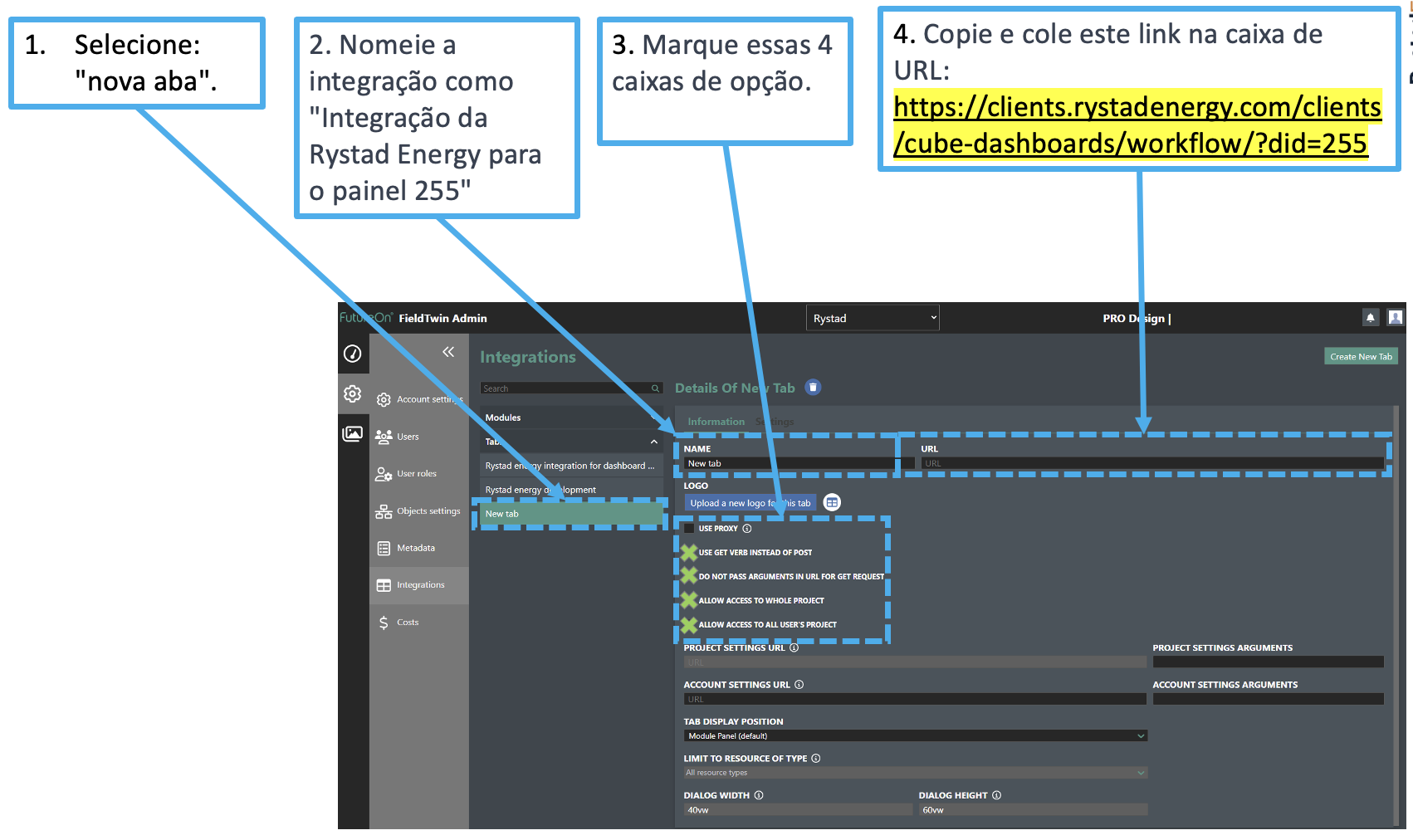Click the PRO Design project title
The width and height of the screenshot is (1413, 840).
click(1136, 318)
